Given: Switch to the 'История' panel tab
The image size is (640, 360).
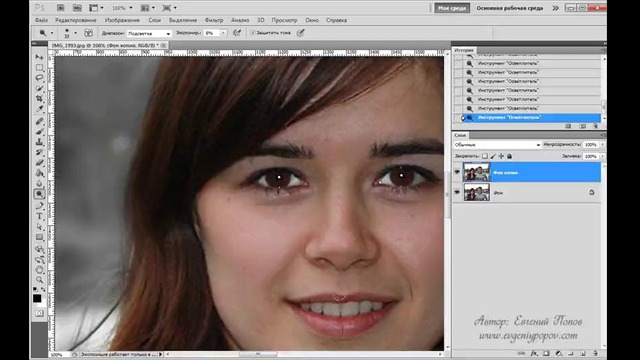Looking at the screenshot, I should coord(464,50).
